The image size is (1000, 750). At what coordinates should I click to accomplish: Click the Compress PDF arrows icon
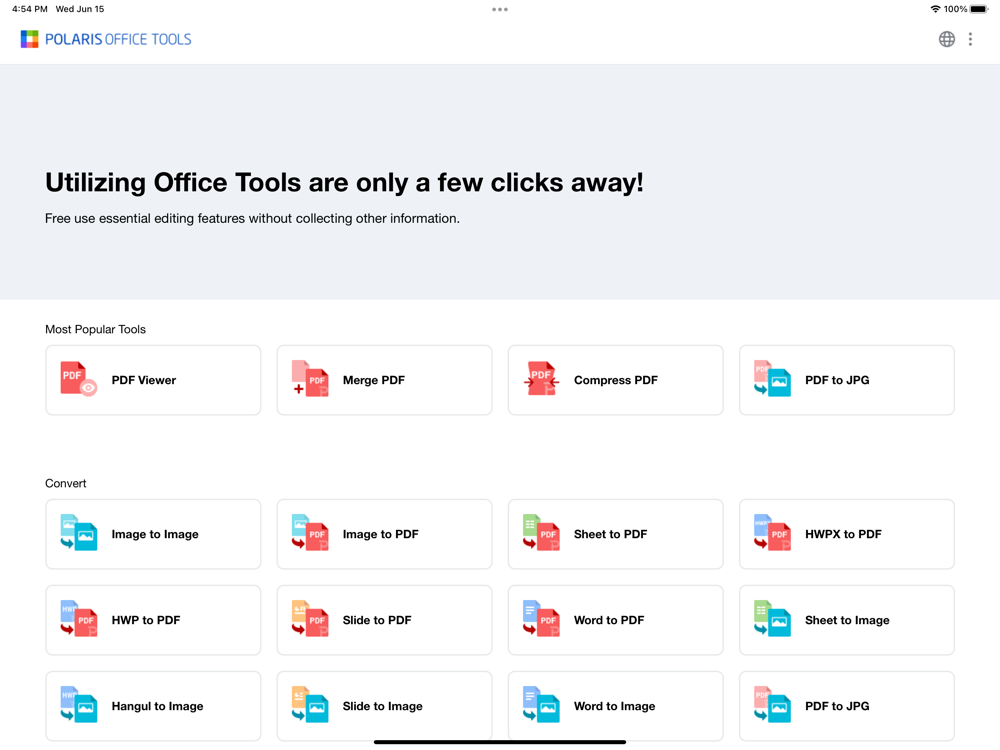[541, 379]
